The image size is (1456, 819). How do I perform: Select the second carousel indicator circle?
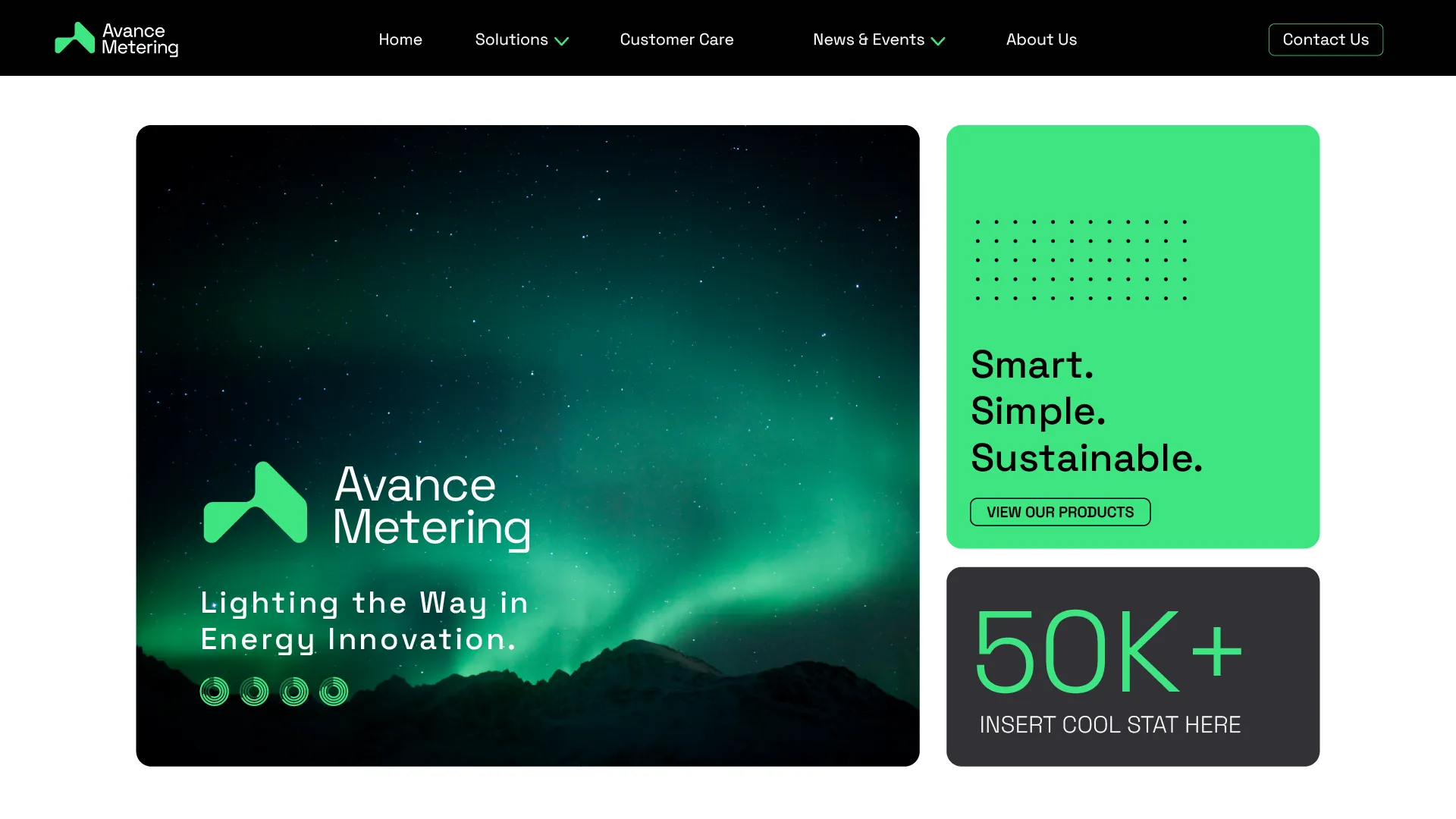[x=254, y=692]
